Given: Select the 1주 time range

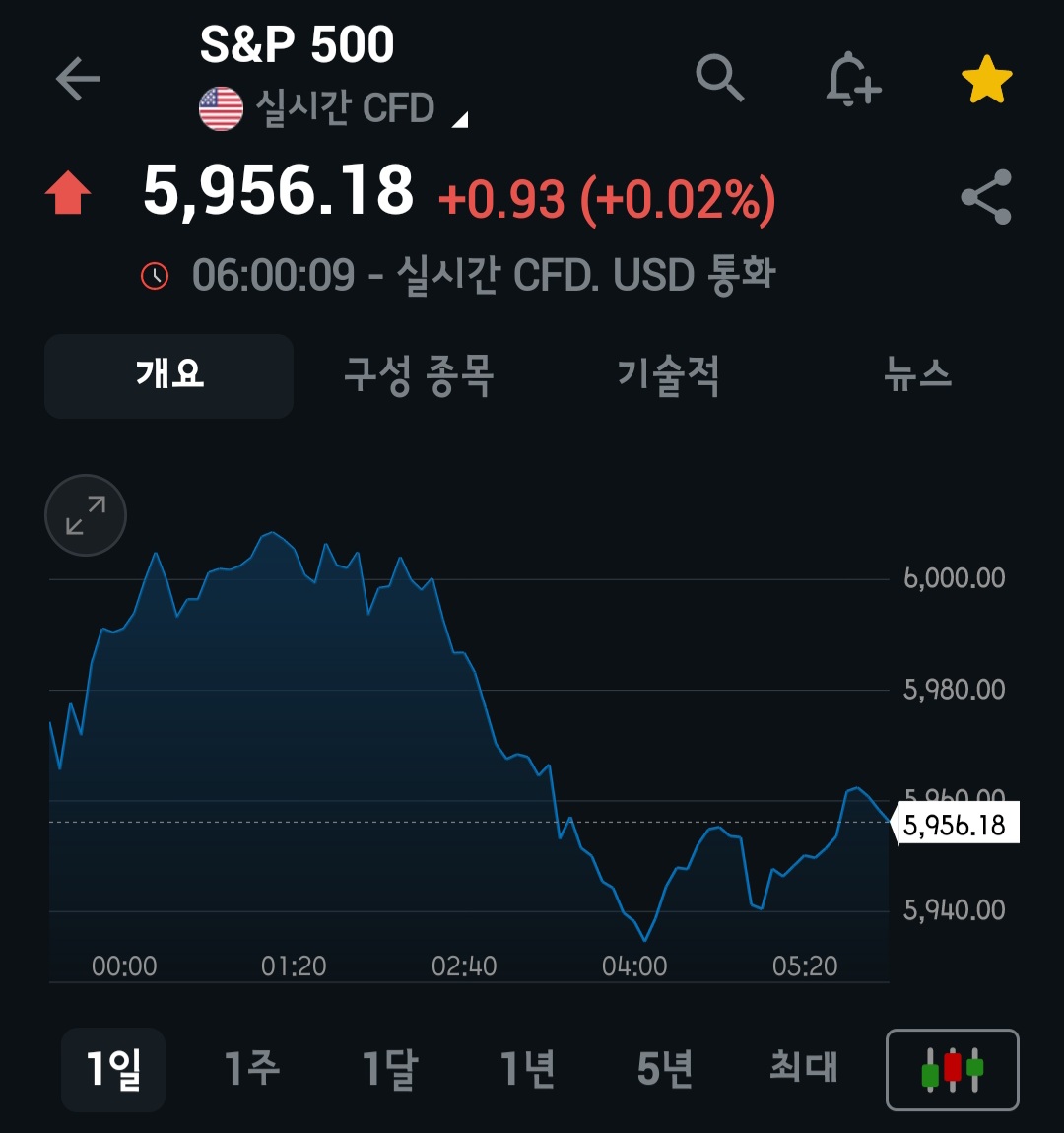Looking at the screenshot, I should pos(251,1068).
